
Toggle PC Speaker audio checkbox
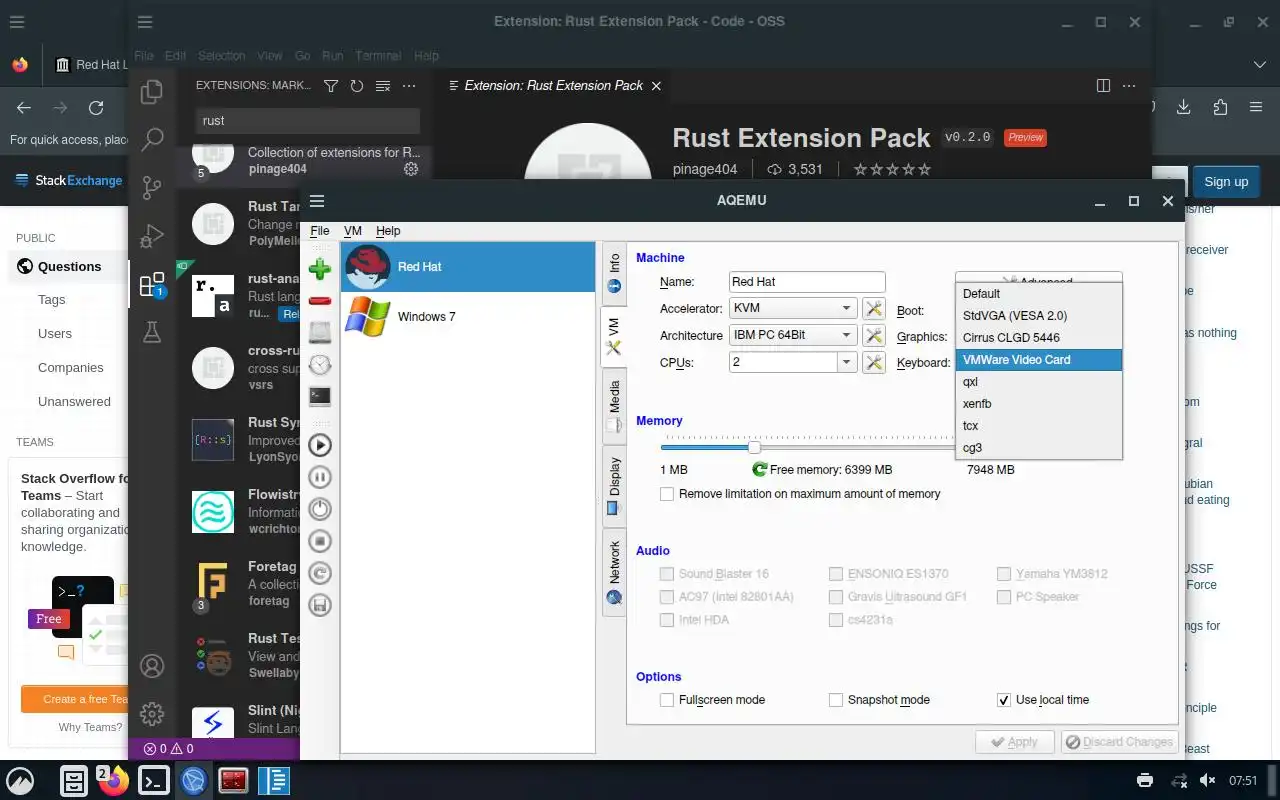(1004, 597)
